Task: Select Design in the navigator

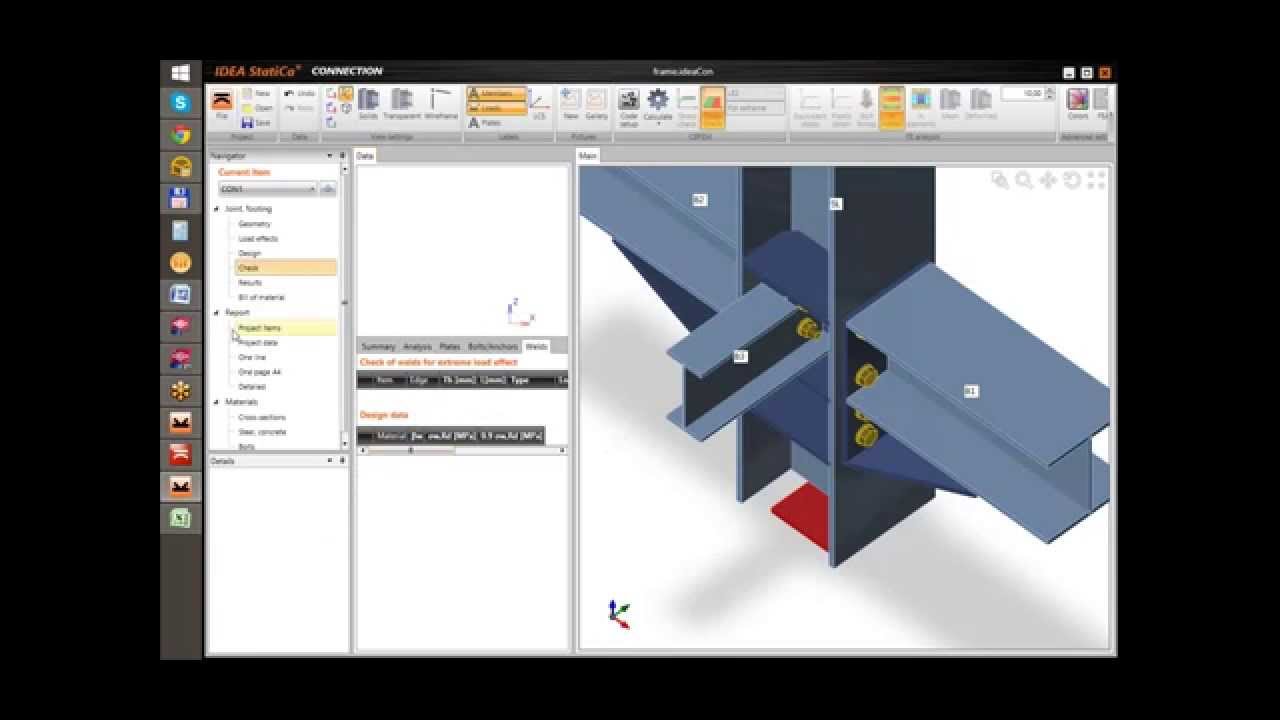Action: point(249,253)
